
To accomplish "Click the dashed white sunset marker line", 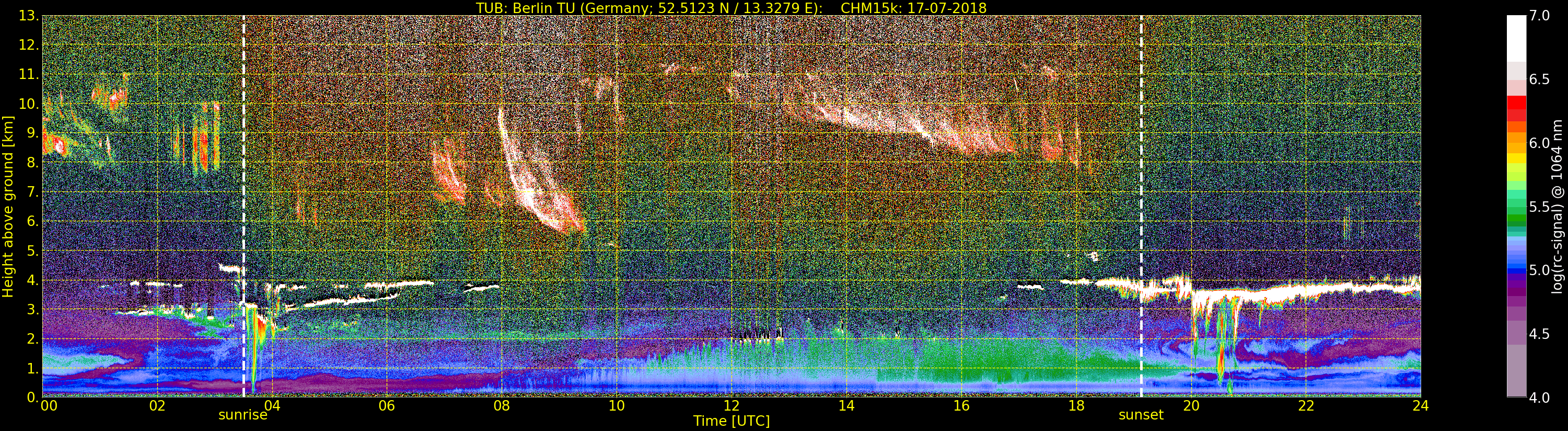I will (1141, 207).
